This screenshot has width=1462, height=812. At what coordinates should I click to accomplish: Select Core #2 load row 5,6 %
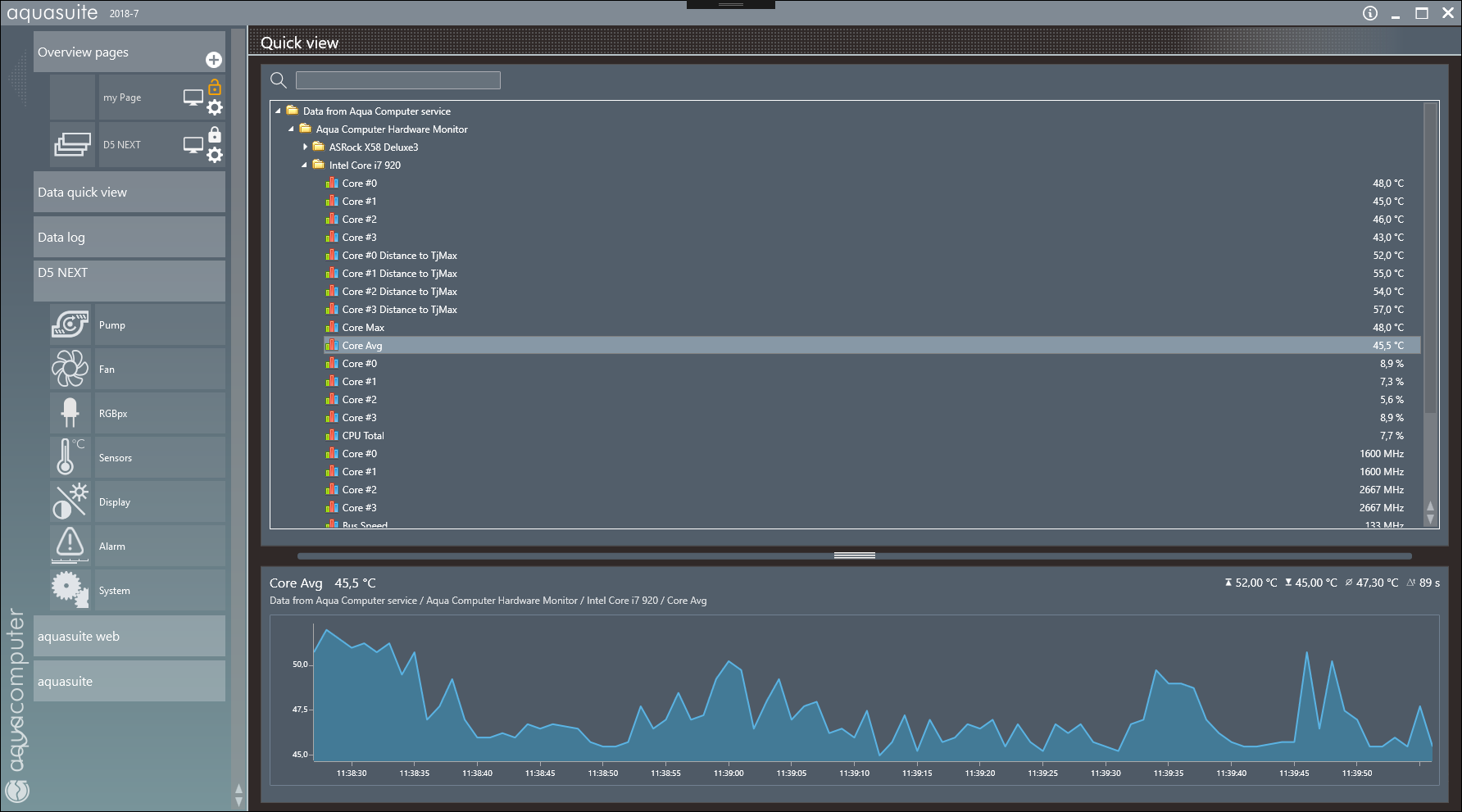tap(872, 399)
